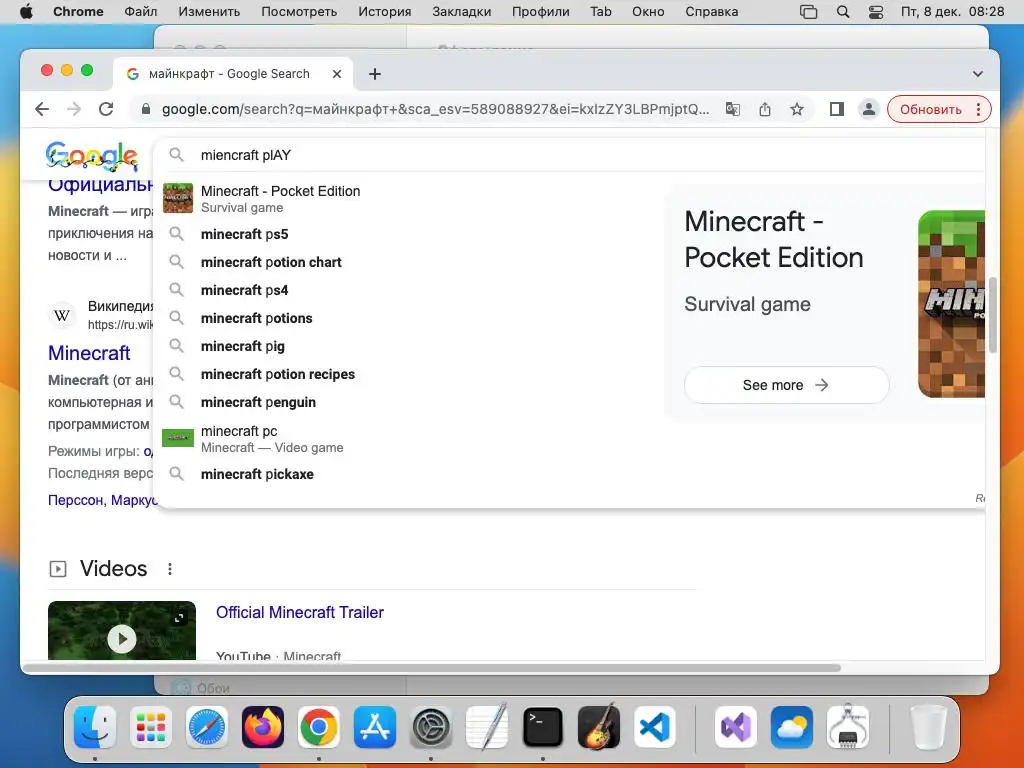The image size is (1024, 768).
Task: Click the horizontal scrollbar at the window bottom
Action: pyautogui.click(x=433, y=668)
